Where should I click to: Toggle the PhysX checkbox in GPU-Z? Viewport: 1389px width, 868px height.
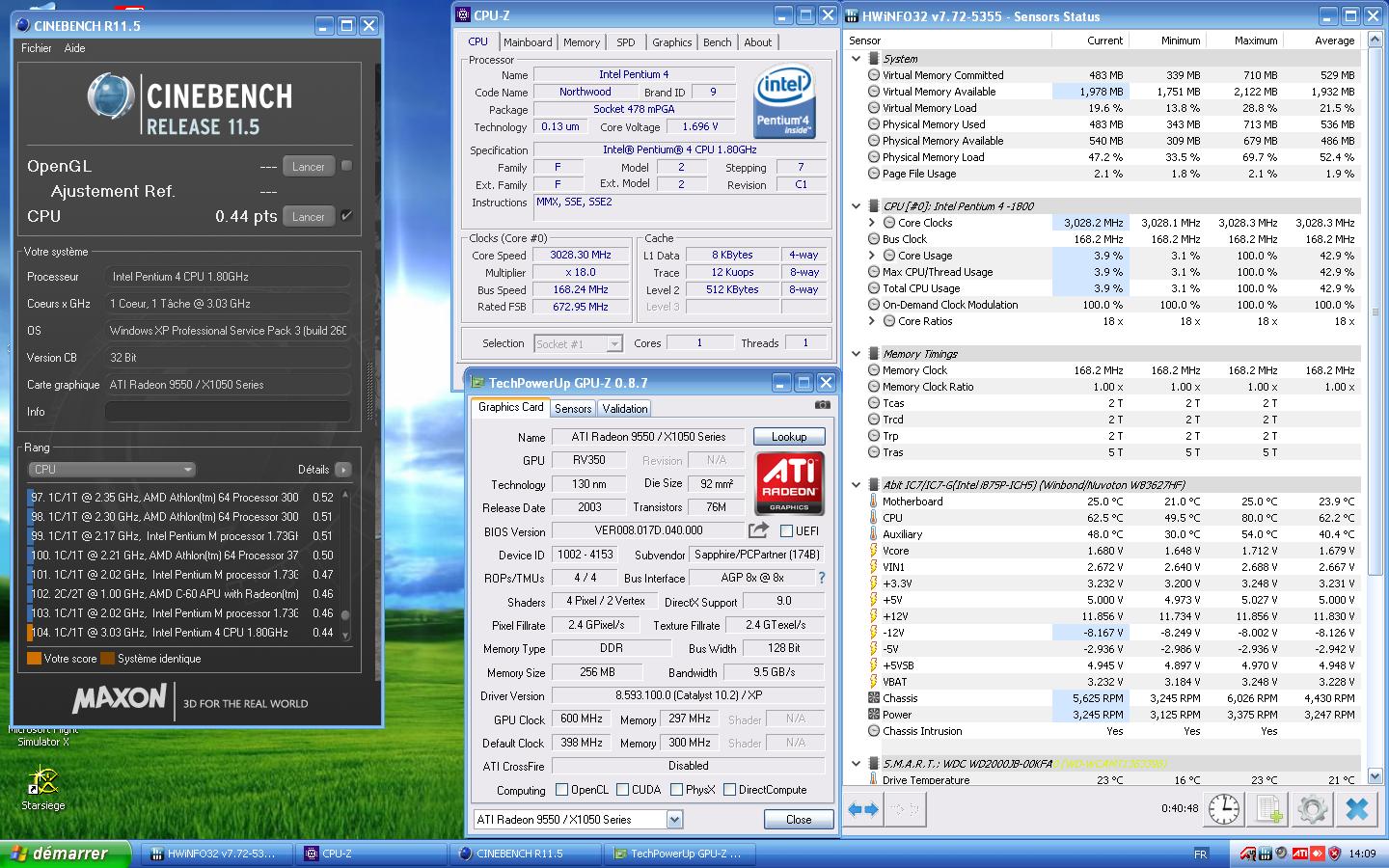coord(676,790)
